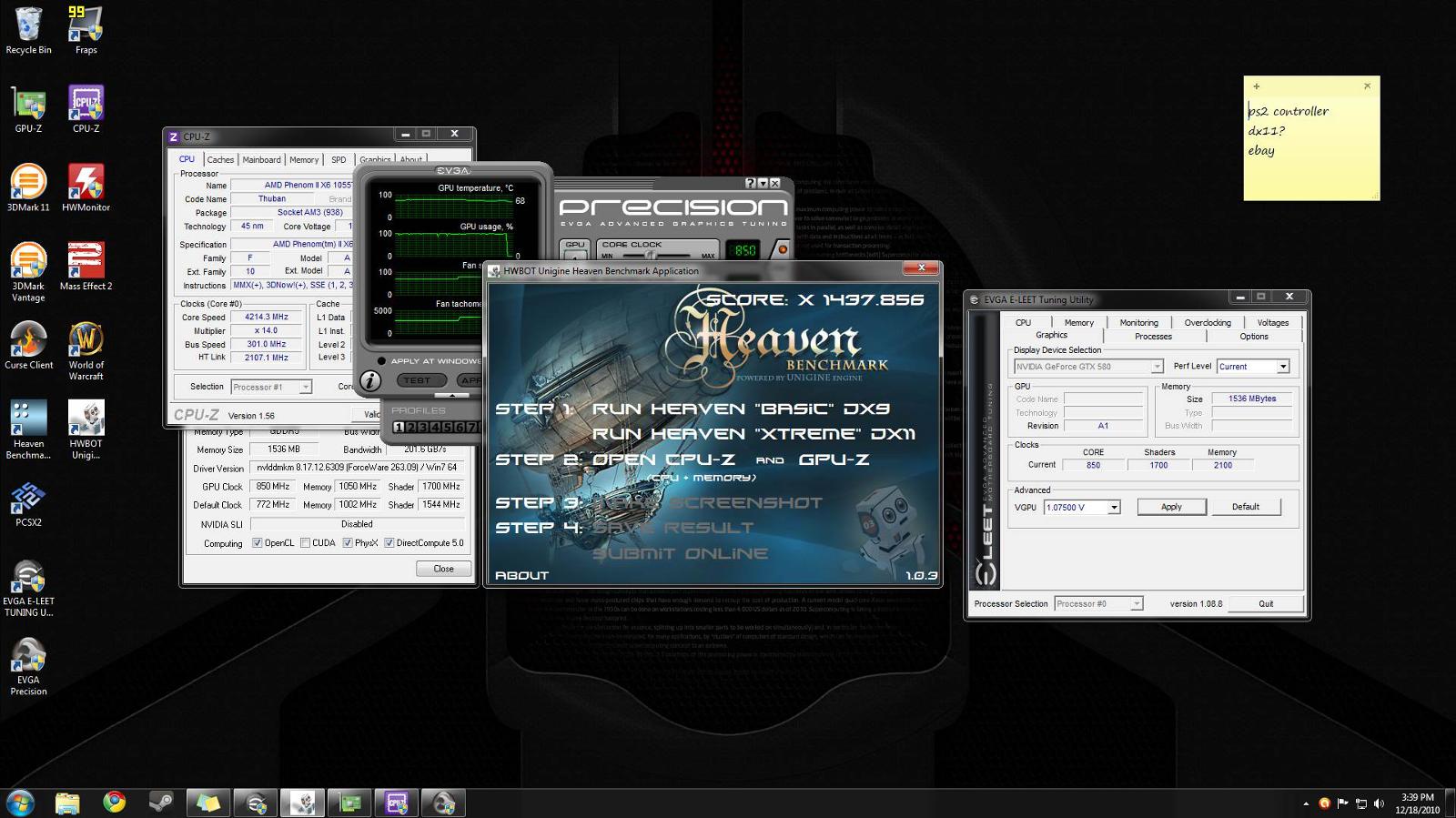Select profile slot 1 in Precision
Viewport: 1456px width, 818px height.
398,427
